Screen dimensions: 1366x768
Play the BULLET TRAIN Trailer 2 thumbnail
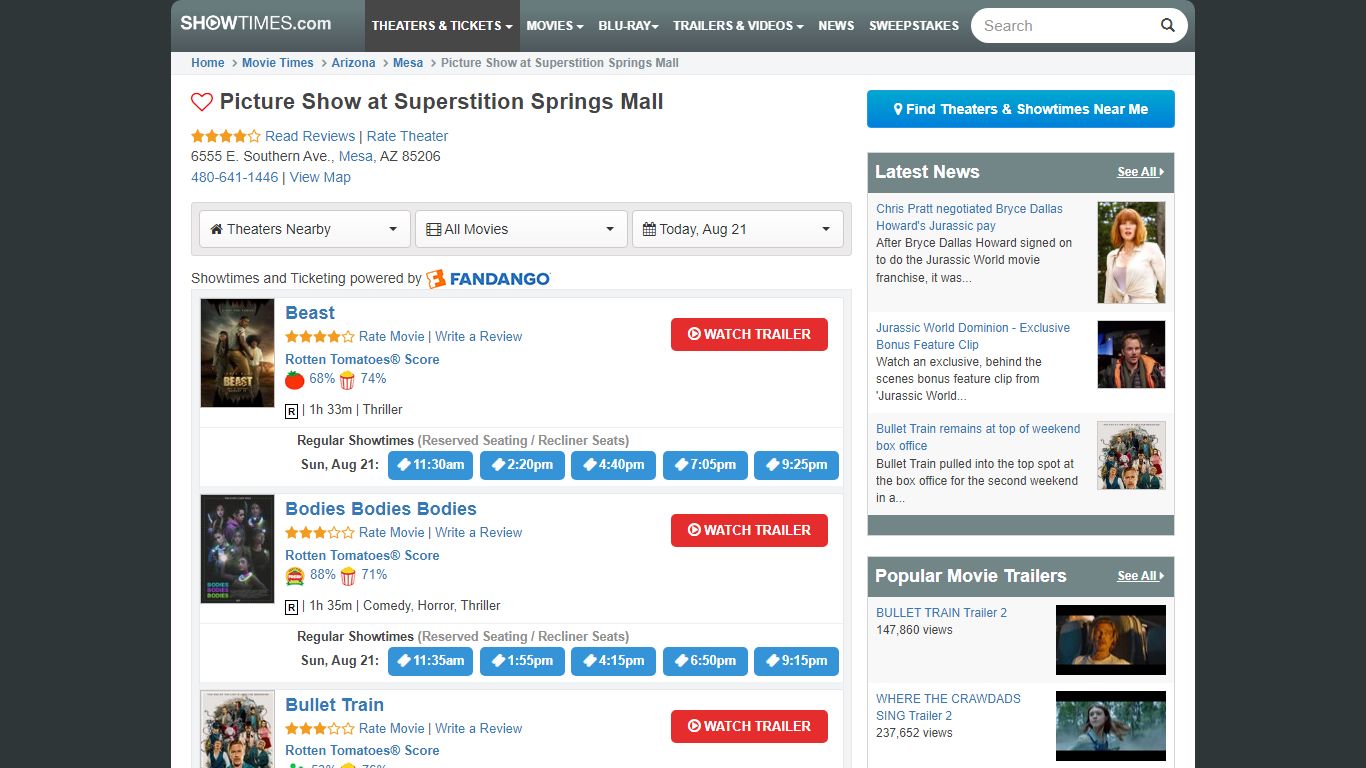[x=1111, y=640]
